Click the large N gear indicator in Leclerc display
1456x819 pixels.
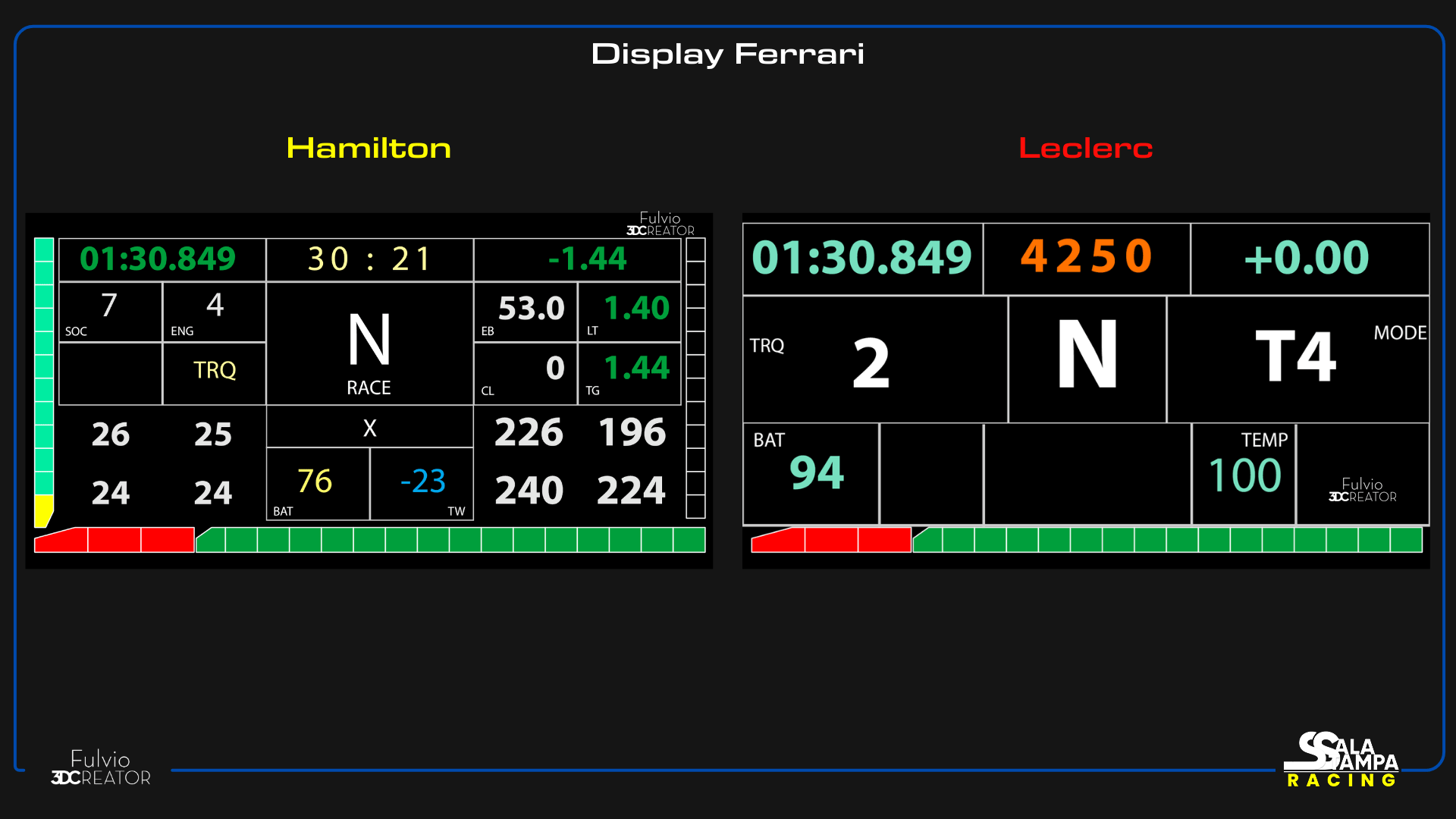pos(1087,354)
